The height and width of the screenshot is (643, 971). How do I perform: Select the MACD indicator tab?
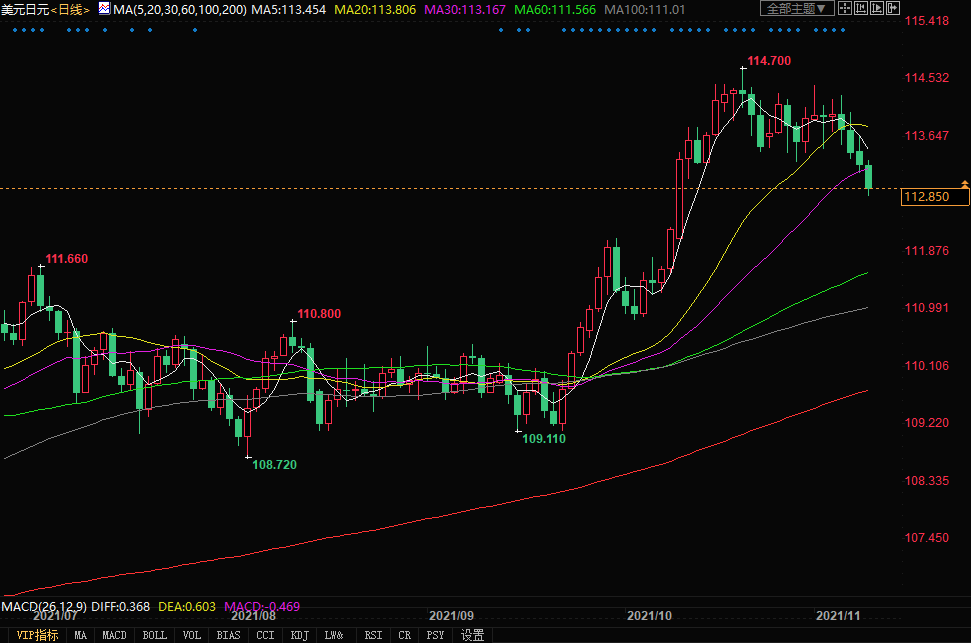coord(115,635)
